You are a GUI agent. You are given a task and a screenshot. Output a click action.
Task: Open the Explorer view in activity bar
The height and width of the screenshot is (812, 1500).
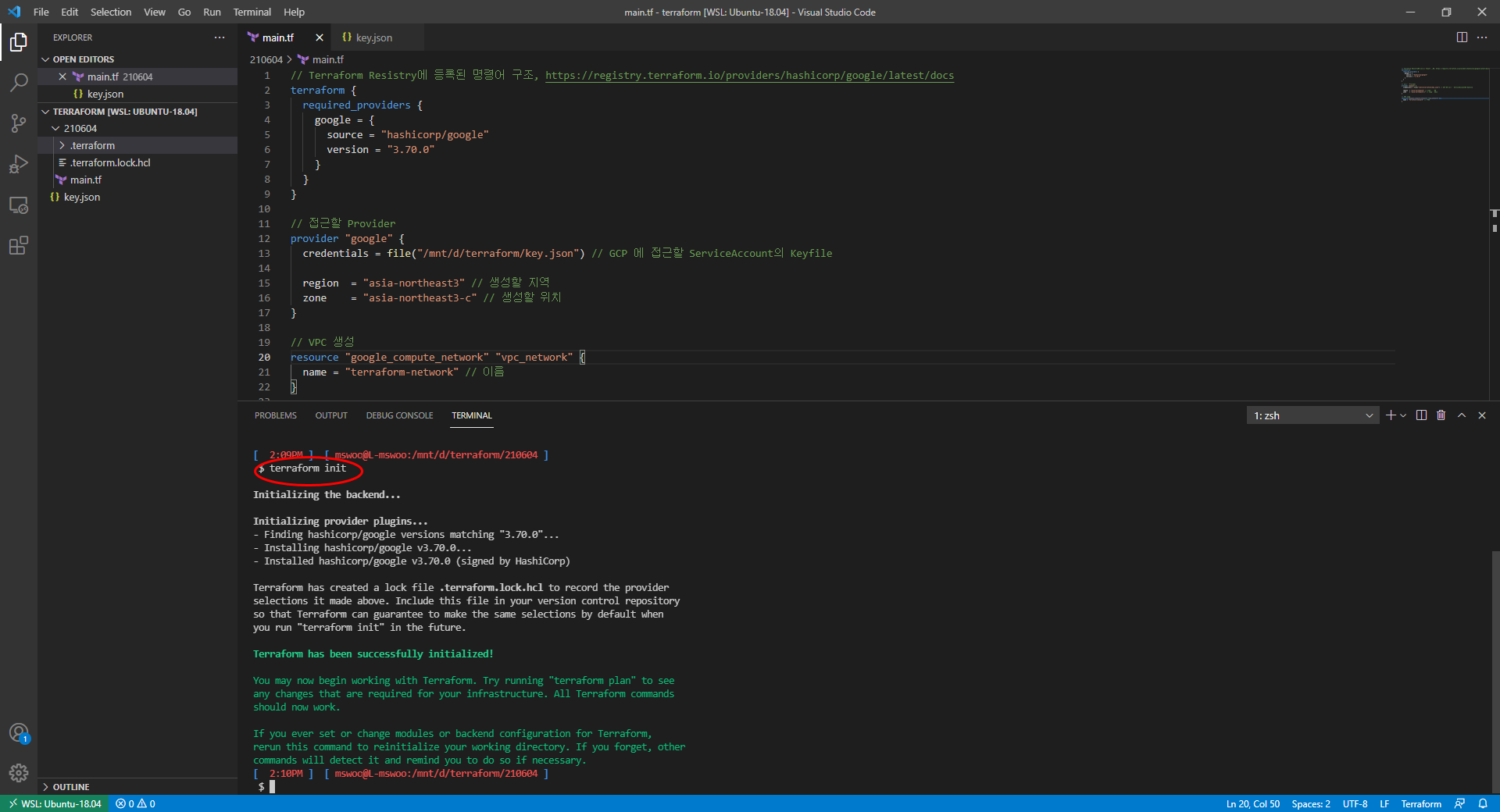pos(19,42)
